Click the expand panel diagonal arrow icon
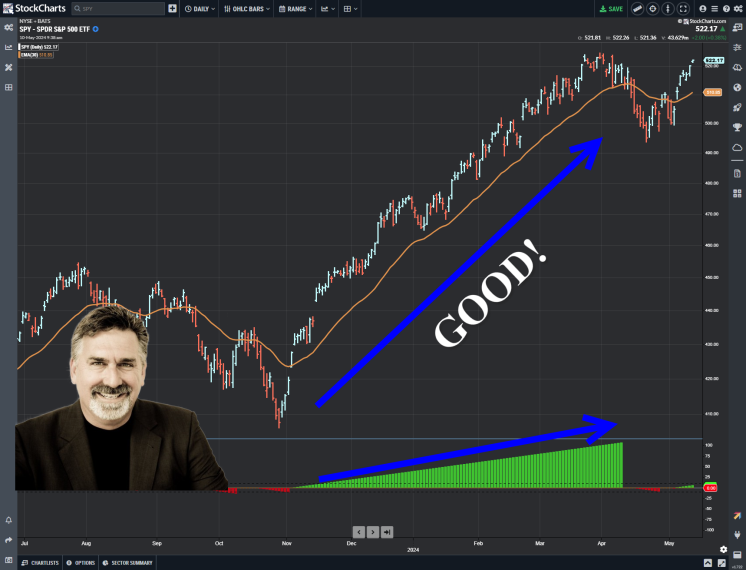The image size is (746, 570). click(722, 563)
